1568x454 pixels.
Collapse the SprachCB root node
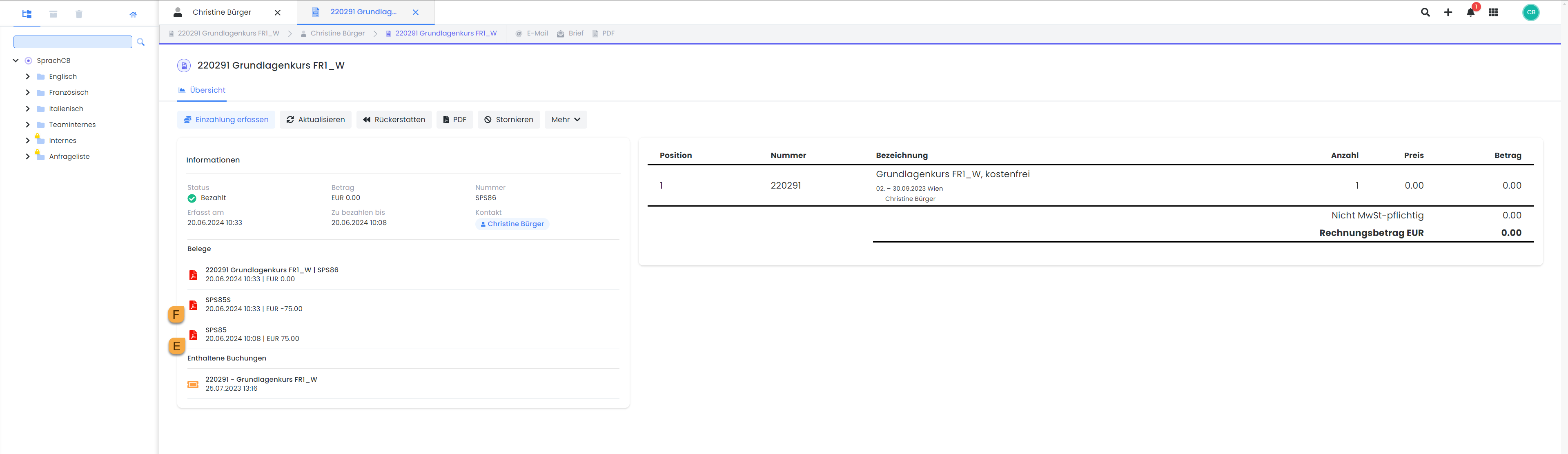(x=16, y=60)
